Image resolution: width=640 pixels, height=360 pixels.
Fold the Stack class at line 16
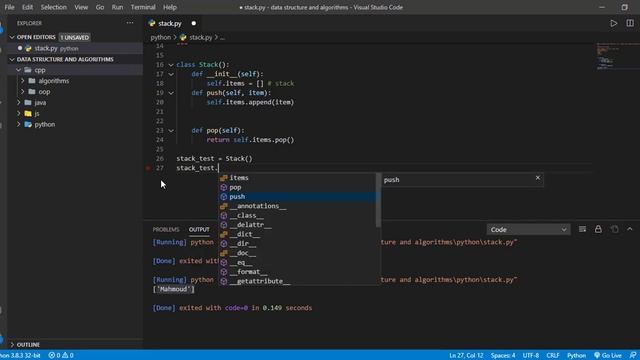pyautogui.click(x=171, y=64)
